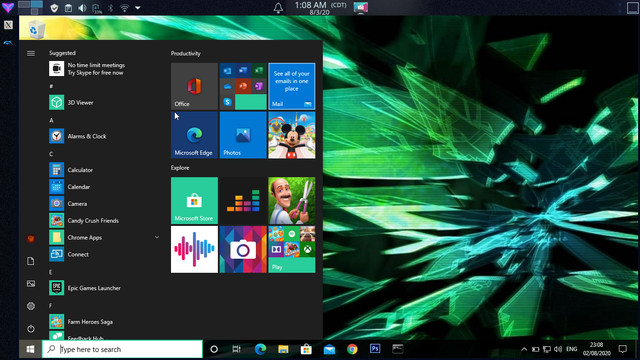
Task: Open Documents from the Start rail
Action: (x=31, y=261)
